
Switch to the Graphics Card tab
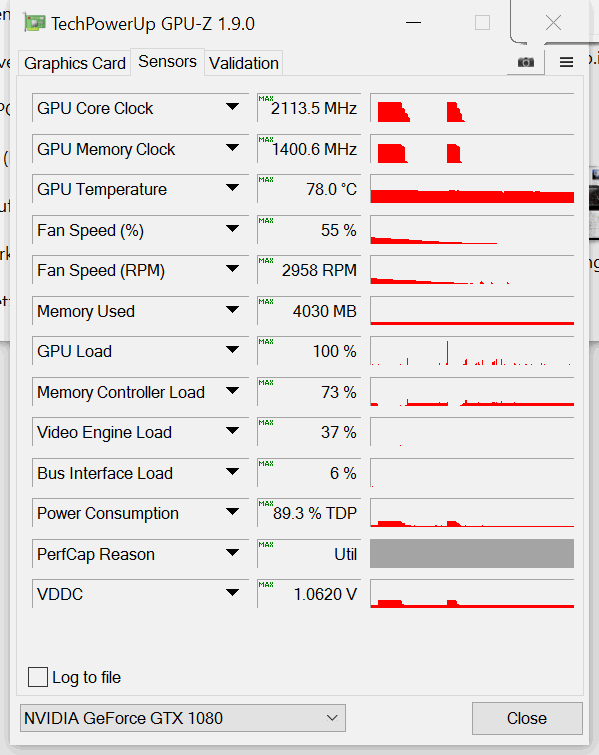(x=75, y=63)
